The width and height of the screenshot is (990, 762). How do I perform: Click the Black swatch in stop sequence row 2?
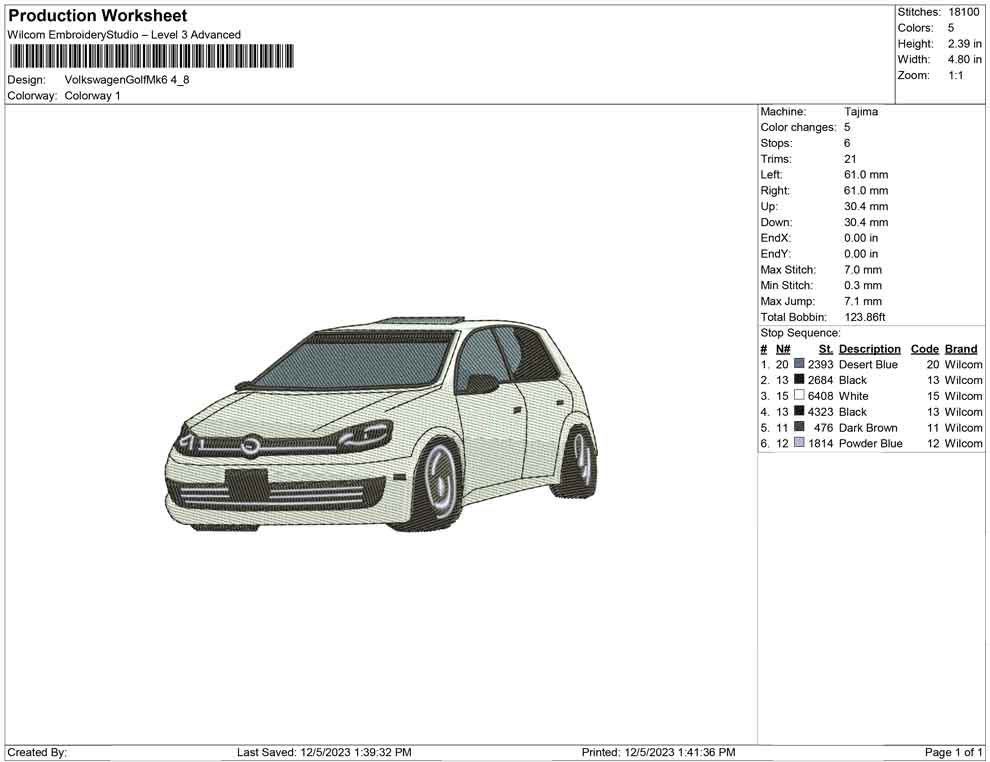(x=800, y=380)
